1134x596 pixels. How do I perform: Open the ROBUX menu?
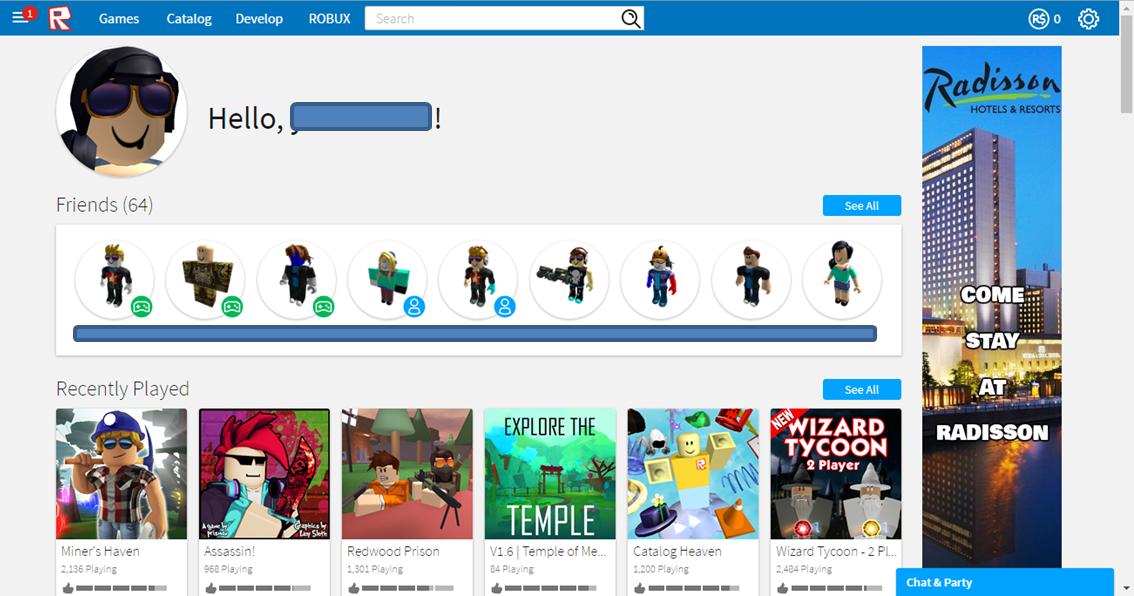pos(329,19)
